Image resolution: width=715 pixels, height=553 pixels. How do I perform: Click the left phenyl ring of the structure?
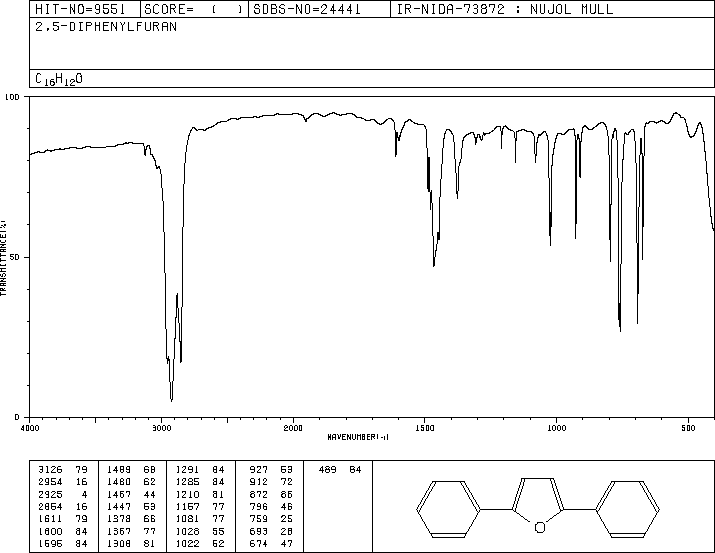tap(448, 509)
